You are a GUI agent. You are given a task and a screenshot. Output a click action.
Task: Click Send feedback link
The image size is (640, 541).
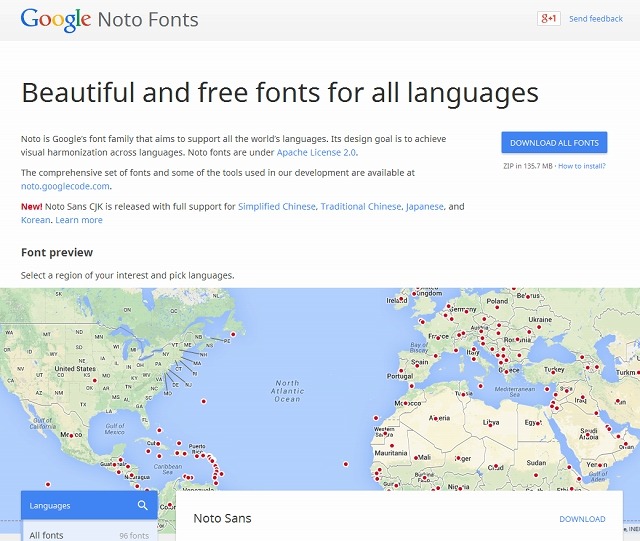pyautogui.click(x=595, y=19)
